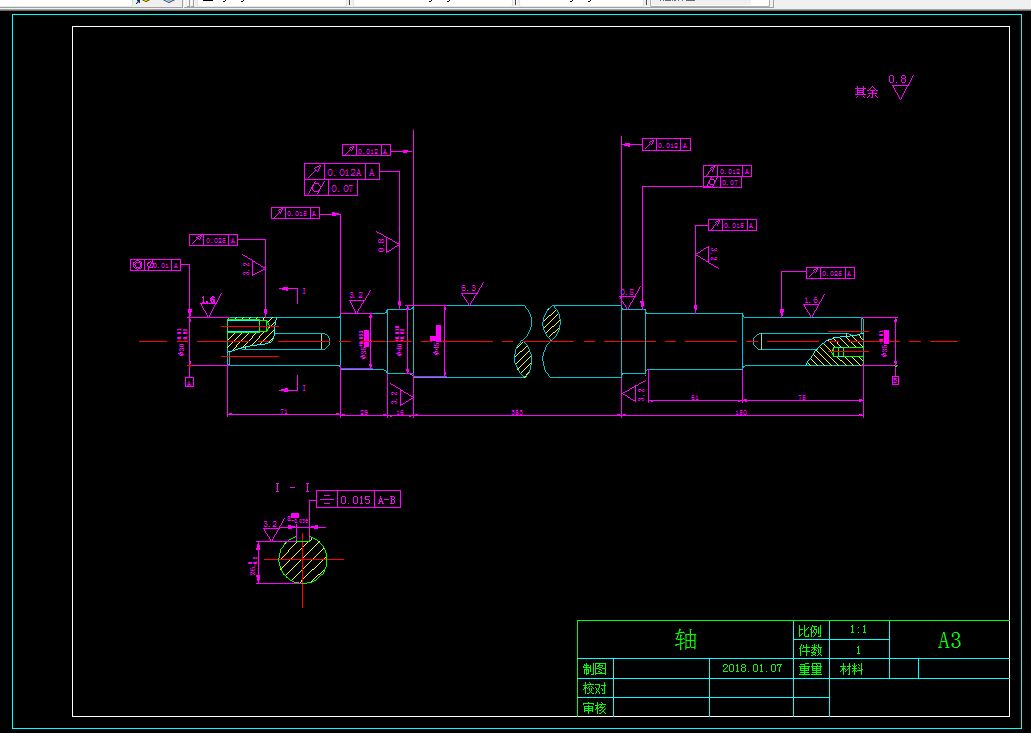Viewport: 1031px width, 733px height.
Task: Pick the 0.8 roughness symbol beside 其余
Action: pos(900,87)
